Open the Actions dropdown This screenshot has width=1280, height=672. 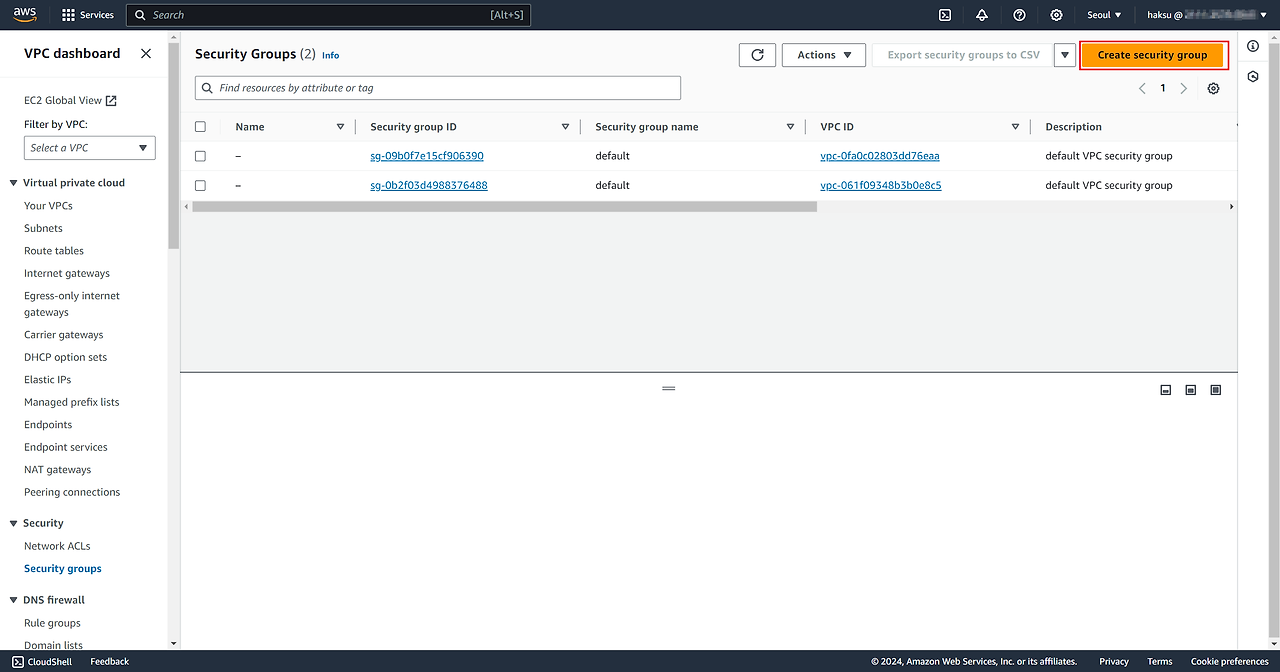pos(824,55)
